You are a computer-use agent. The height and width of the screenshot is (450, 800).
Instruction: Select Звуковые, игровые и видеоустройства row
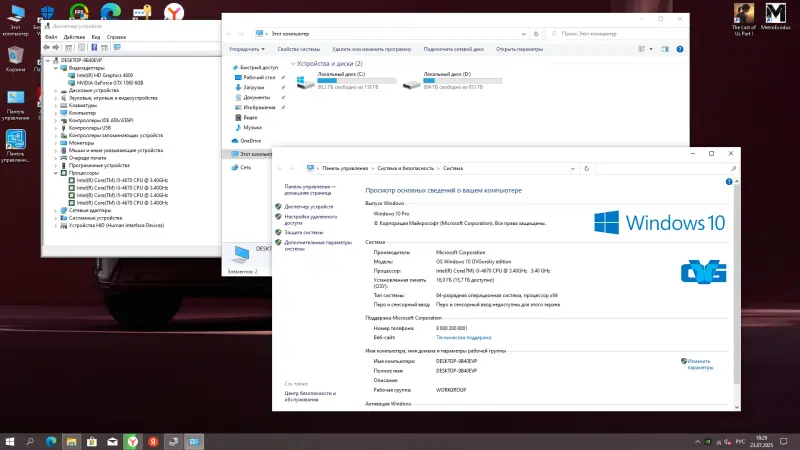click(x=113, y=98)
